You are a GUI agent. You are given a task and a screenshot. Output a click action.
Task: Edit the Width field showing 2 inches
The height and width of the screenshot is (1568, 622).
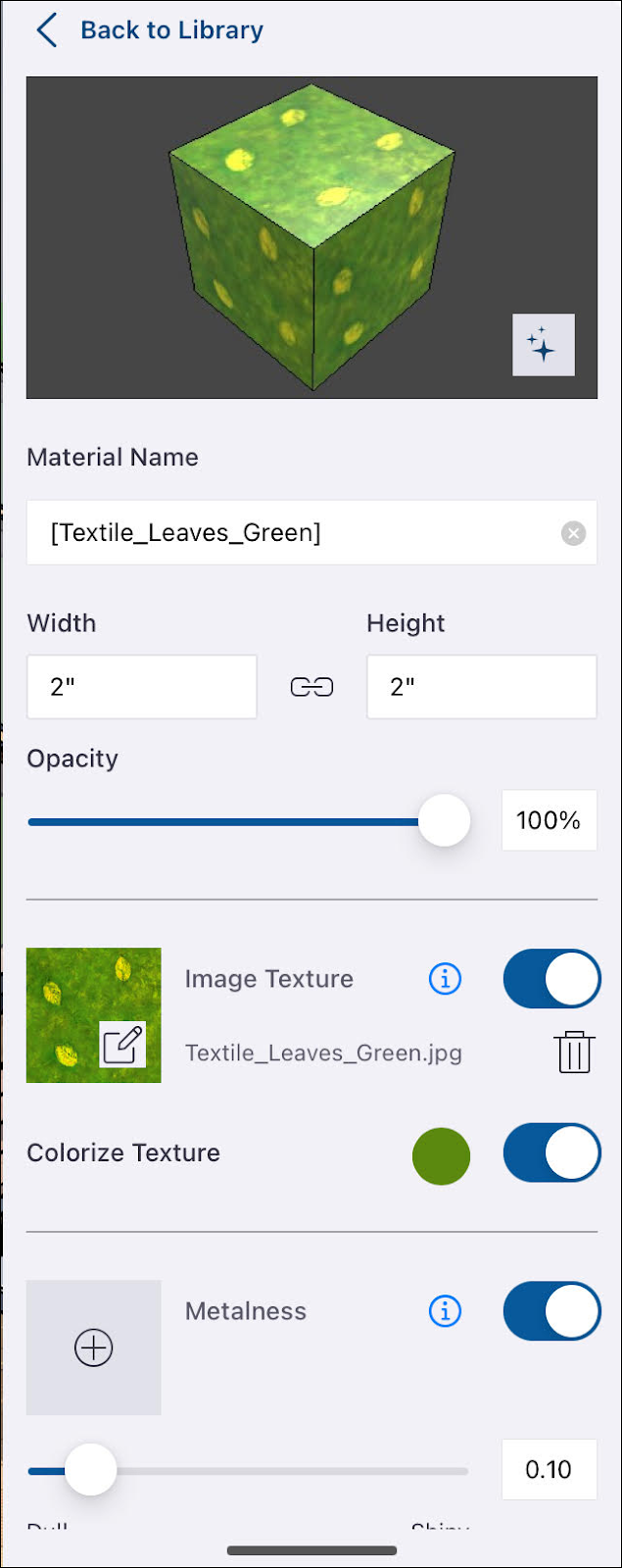[x=141, y=686]
